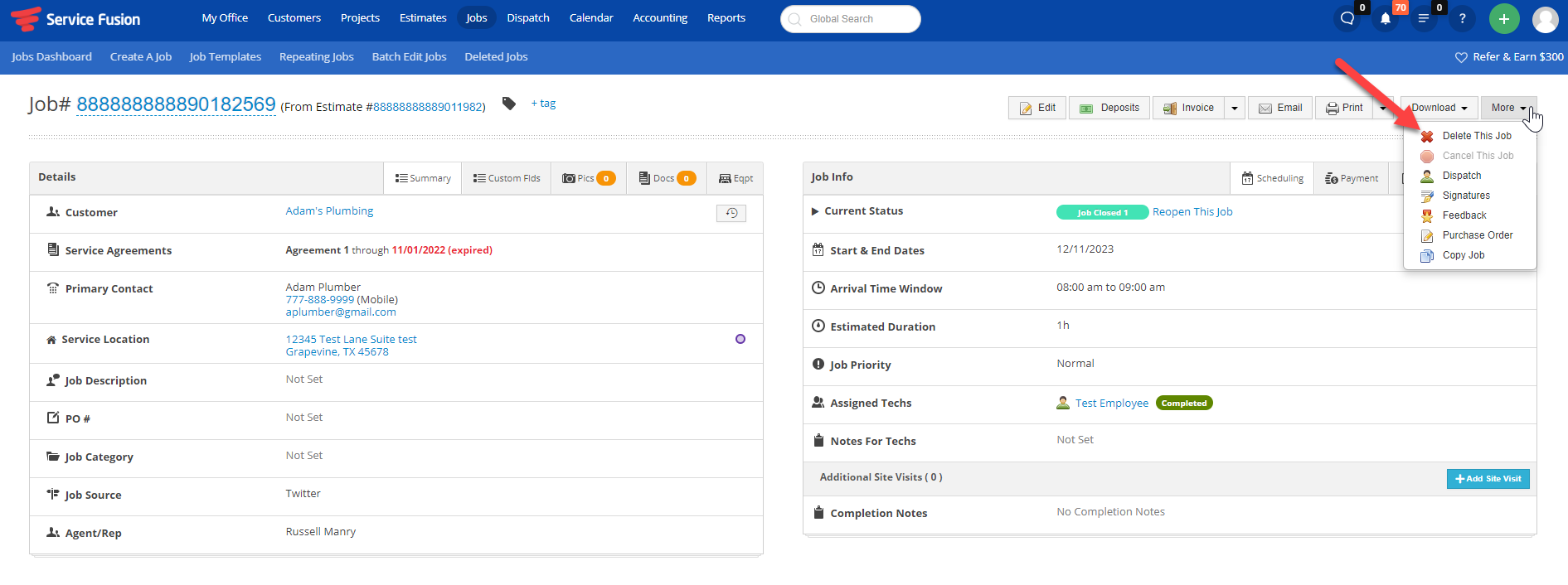This screenshot has width=1568, height=585.
Task: Click the Reopen This Job link
Action: tap(1192, 212)
